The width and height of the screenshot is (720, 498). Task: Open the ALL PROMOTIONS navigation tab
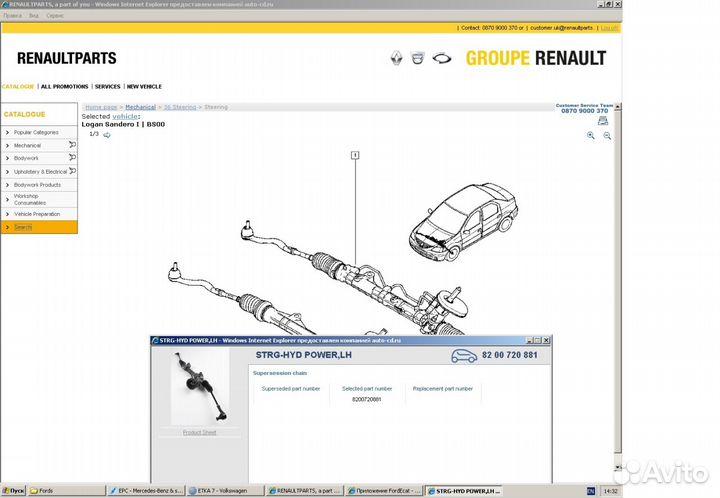point(64,86)
